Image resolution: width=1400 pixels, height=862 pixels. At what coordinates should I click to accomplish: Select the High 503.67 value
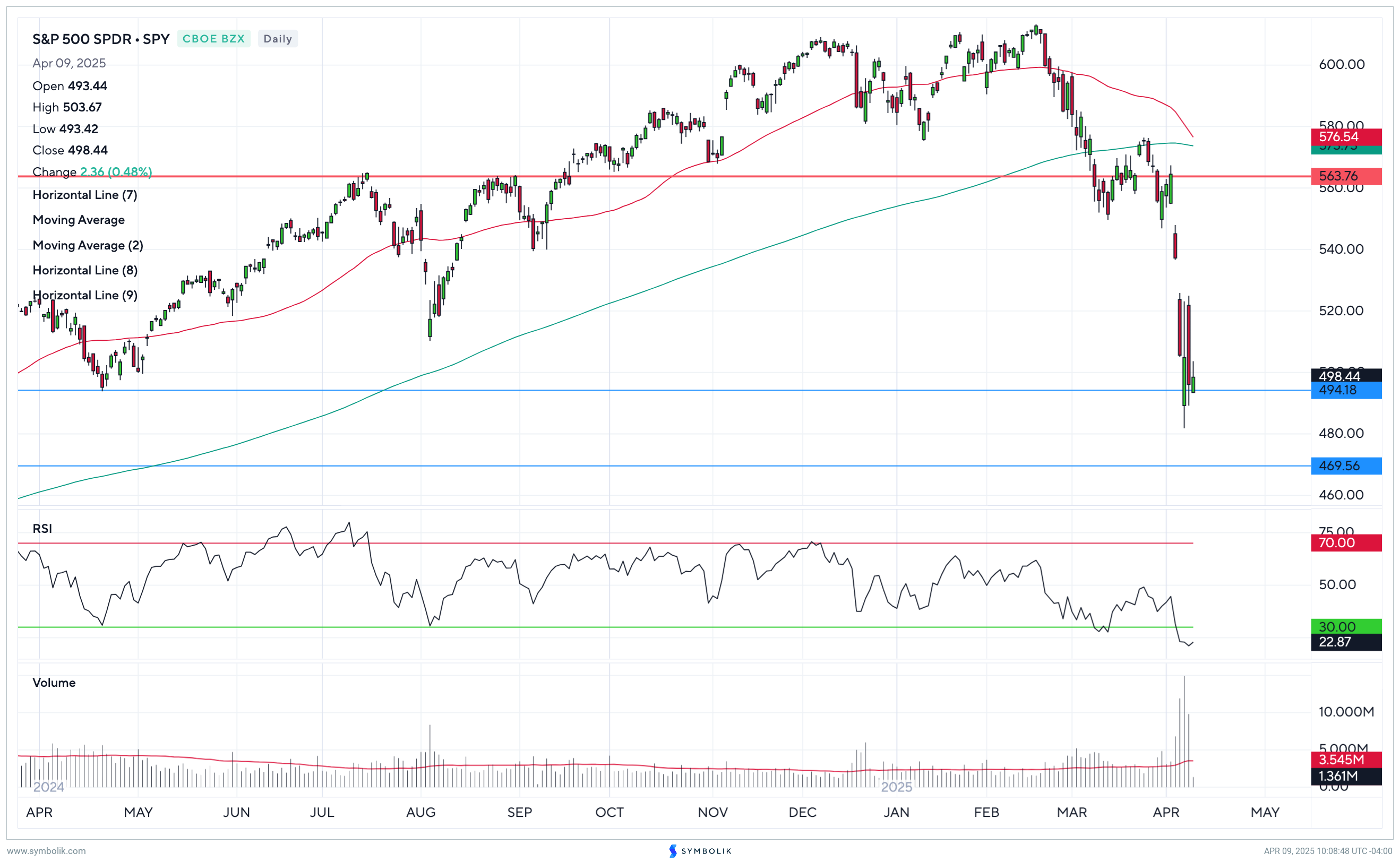(x=67, y=107)
